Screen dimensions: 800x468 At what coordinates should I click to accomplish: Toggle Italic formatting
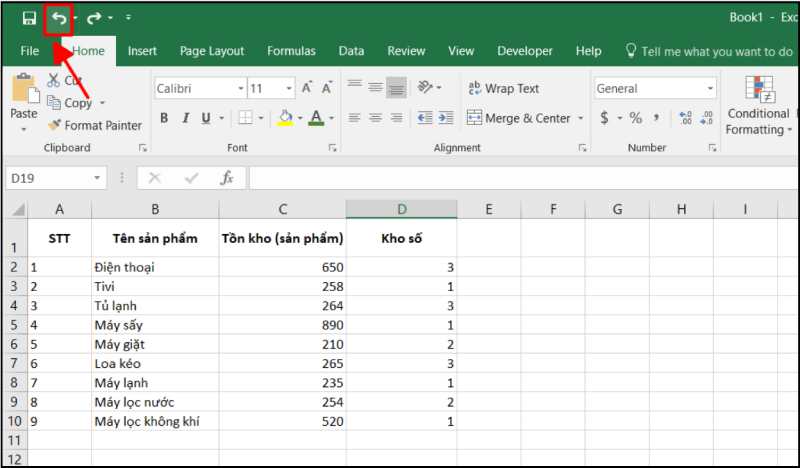186,118
